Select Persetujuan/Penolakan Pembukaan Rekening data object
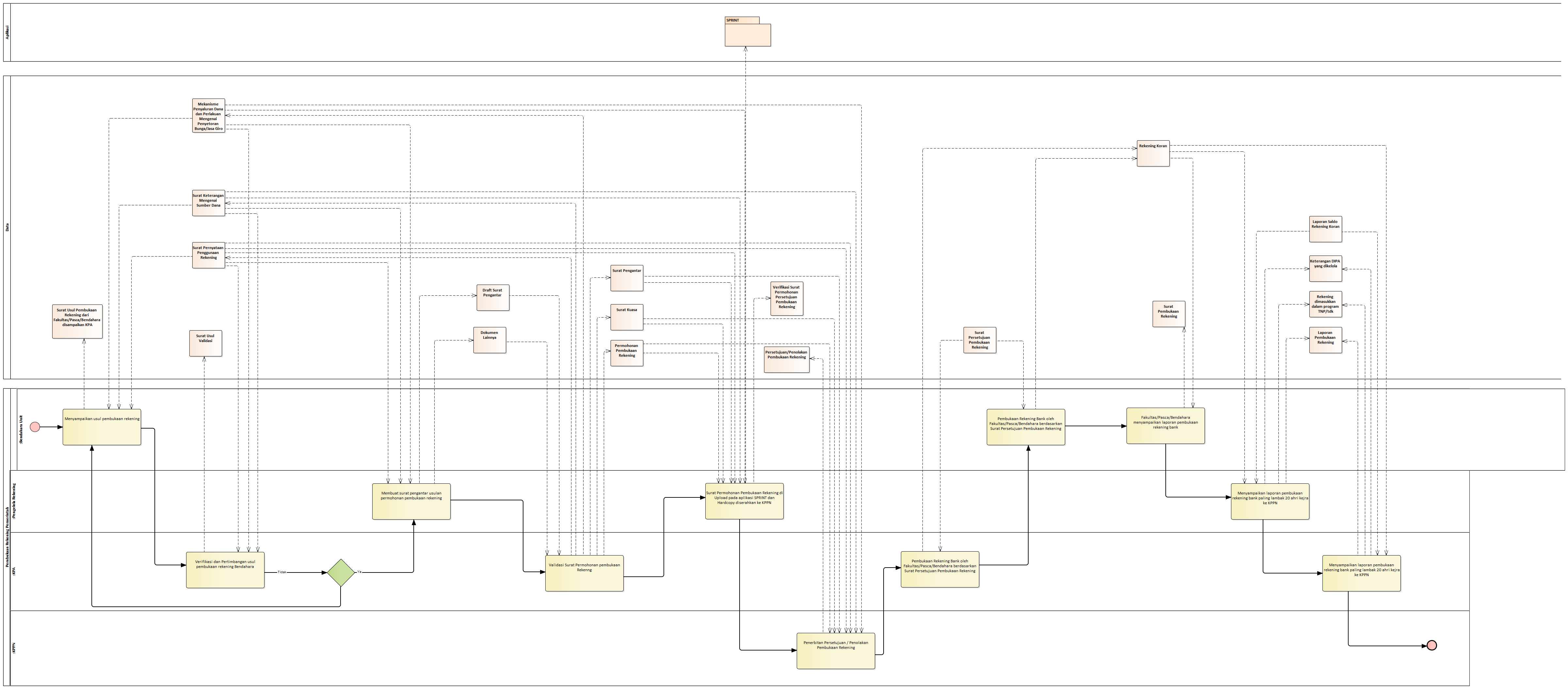This screenshot has height=689, width=1568. click(786, 359)
